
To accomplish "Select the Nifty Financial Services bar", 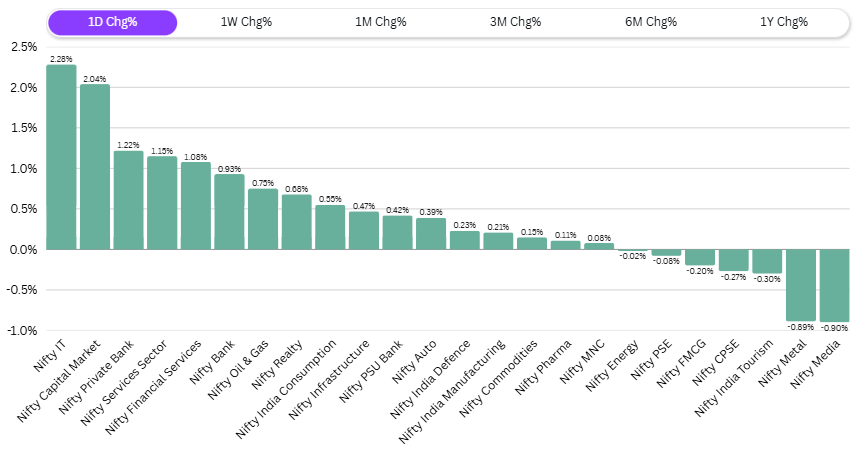I will 196,206.
